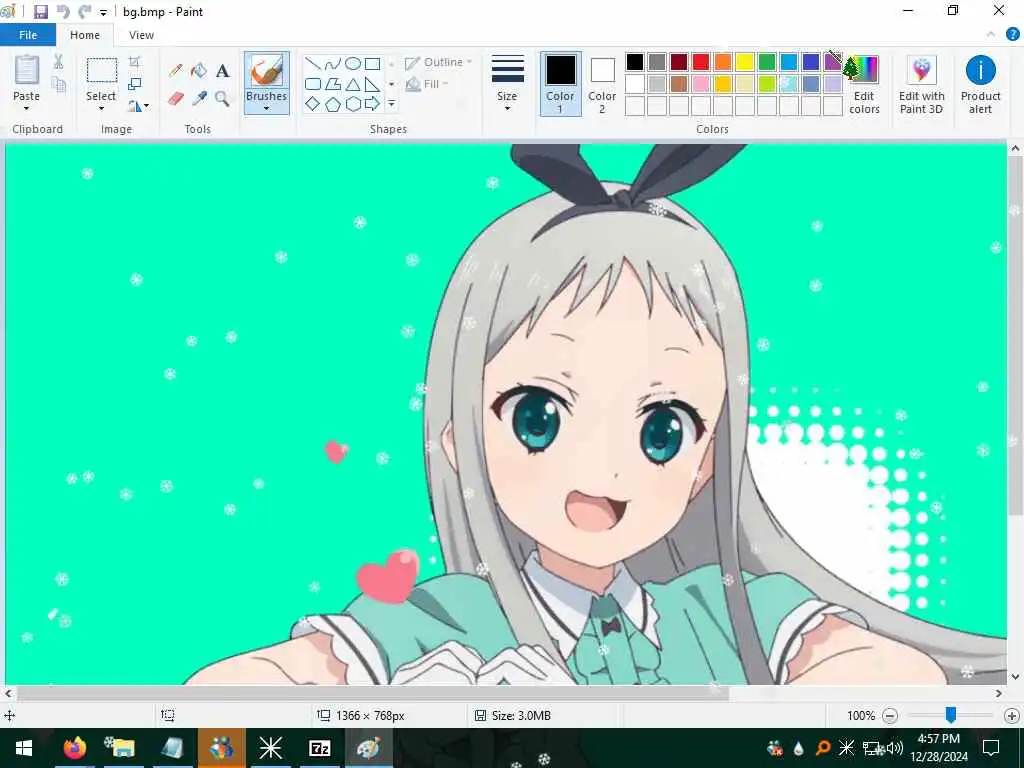Click the Edit colors button

[864, 84]
